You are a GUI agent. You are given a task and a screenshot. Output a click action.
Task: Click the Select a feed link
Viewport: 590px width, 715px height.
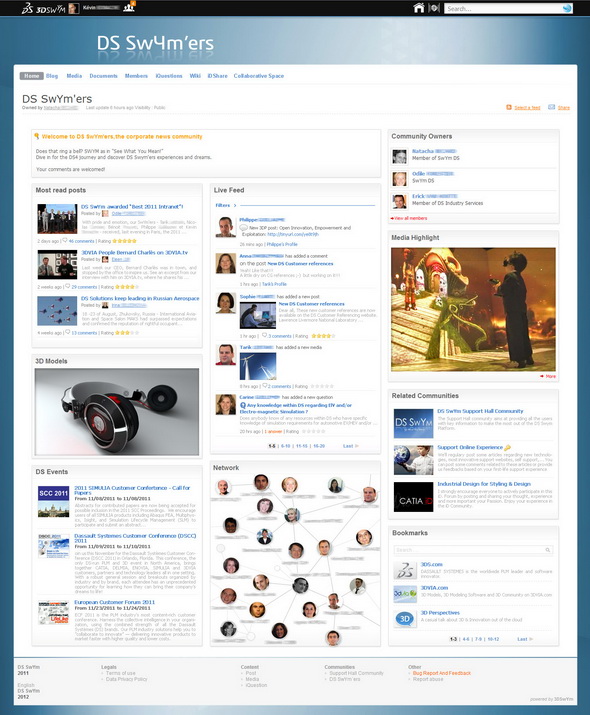click(527, 108)
